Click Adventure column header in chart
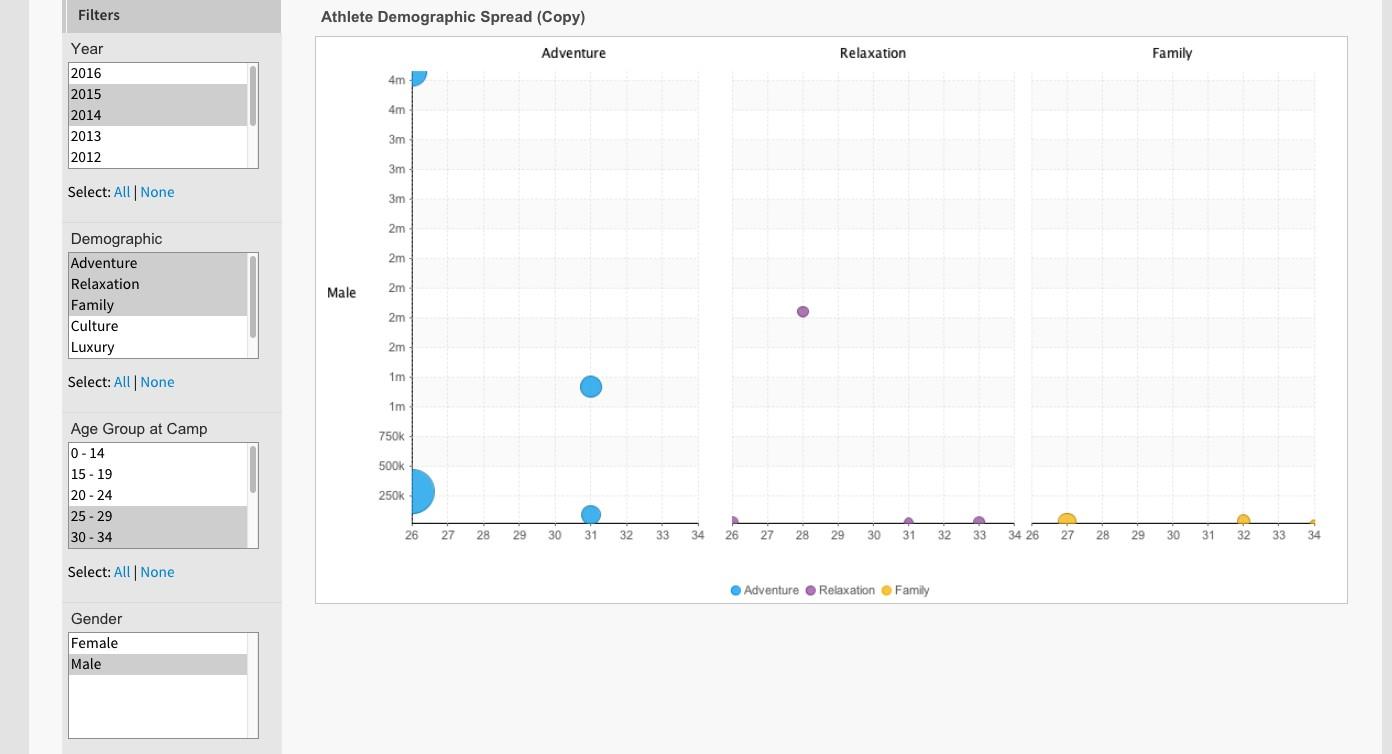Screen dimensions: 1392x754 click(573, 53)
